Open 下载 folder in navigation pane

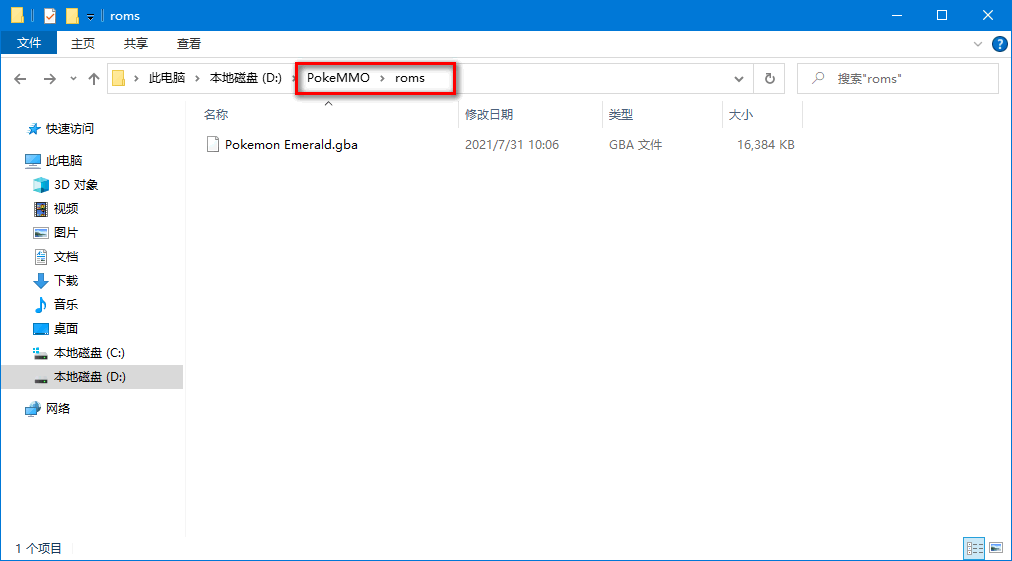pyautogui.click(x=65, y=281)
